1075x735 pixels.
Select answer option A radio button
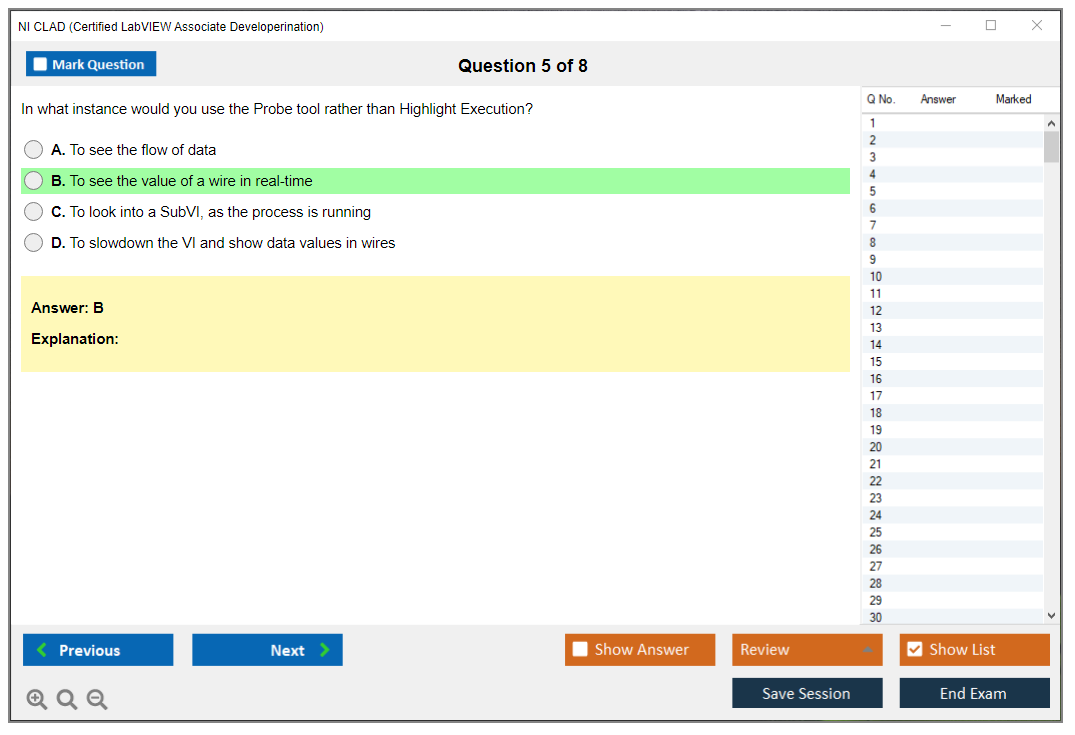[x=34, y=150]
